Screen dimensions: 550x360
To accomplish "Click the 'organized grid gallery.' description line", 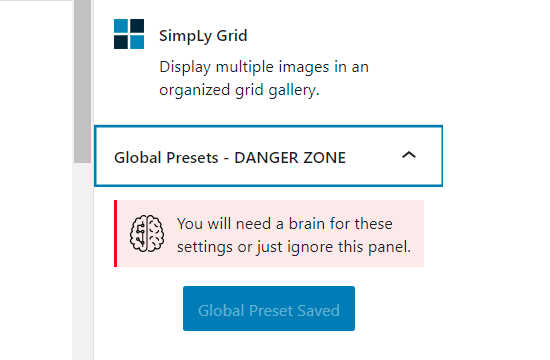I will [239, 90].
